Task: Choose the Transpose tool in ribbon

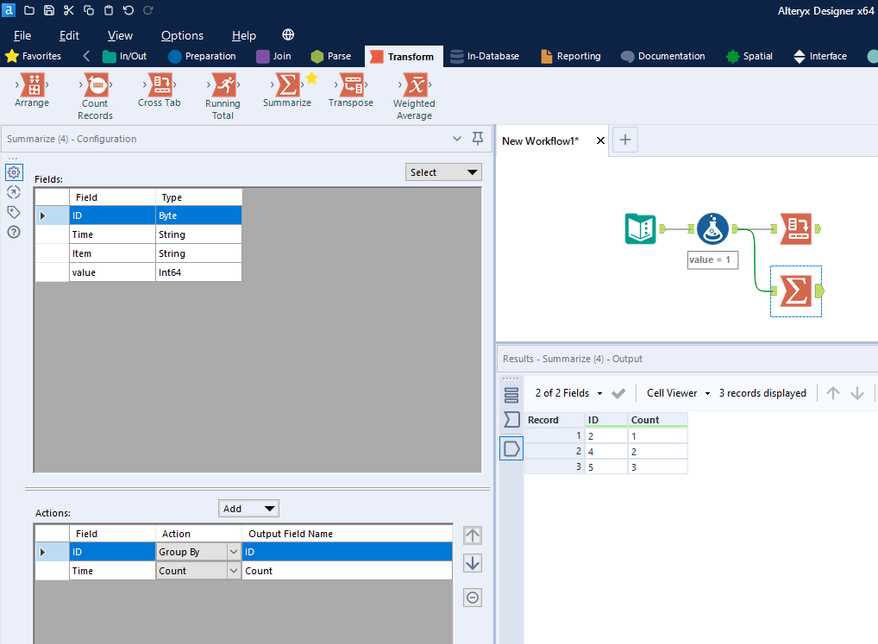Action: coord(351,86)
